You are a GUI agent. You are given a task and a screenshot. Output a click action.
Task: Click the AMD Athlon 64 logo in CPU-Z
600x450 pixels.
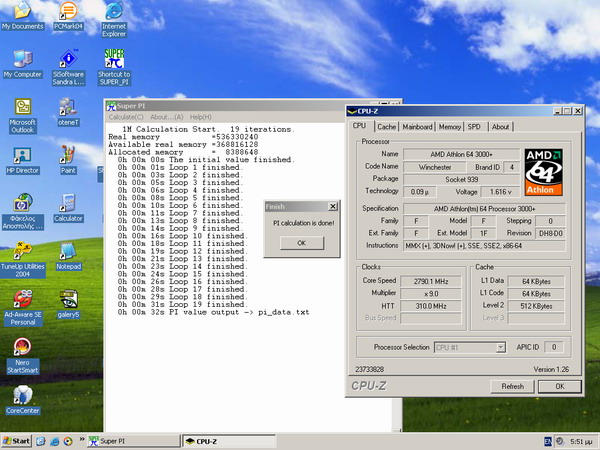pos(543,173)
